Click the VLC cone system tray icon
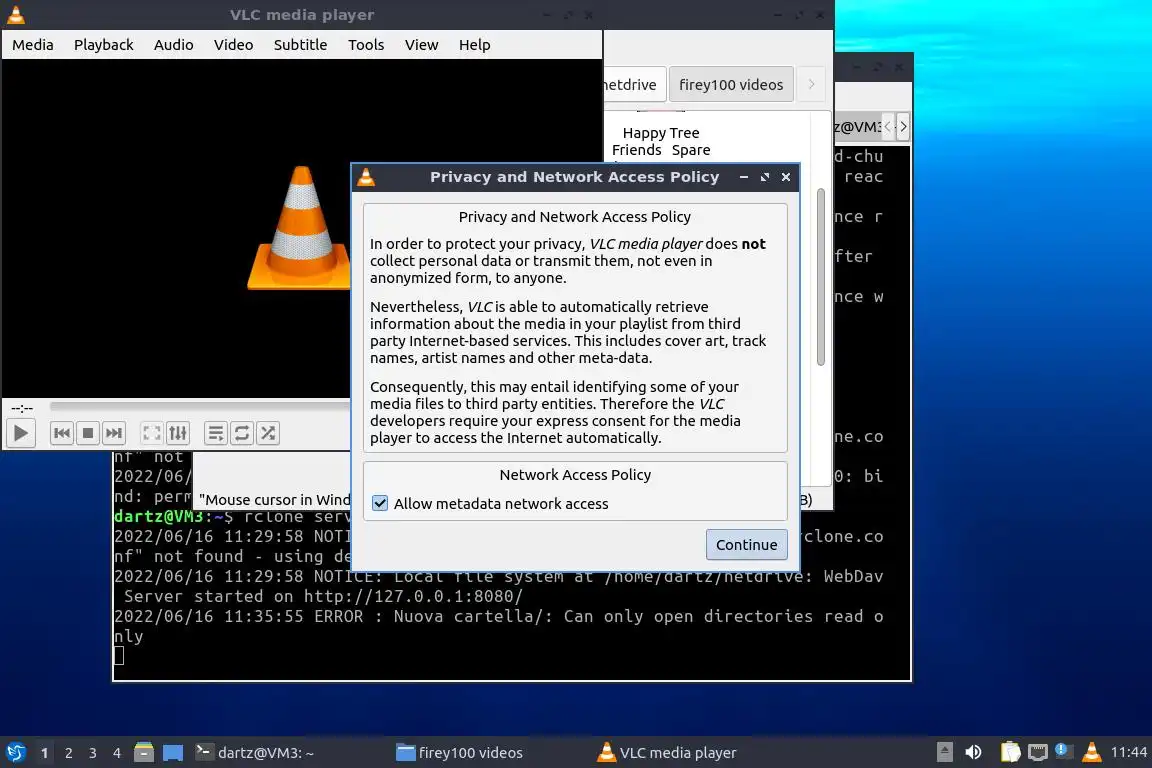This screenshot has width=1152, height=768. click(x=1092, y=751)
